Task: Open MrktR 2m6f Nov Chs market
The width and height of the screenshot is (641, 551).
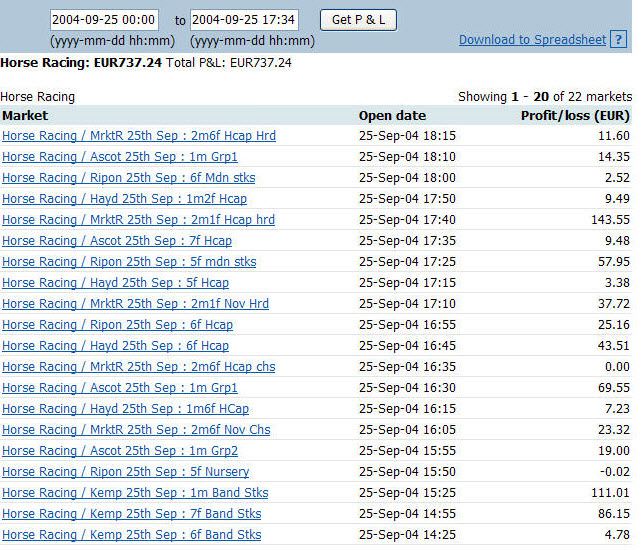Action: tap(136, 430)
